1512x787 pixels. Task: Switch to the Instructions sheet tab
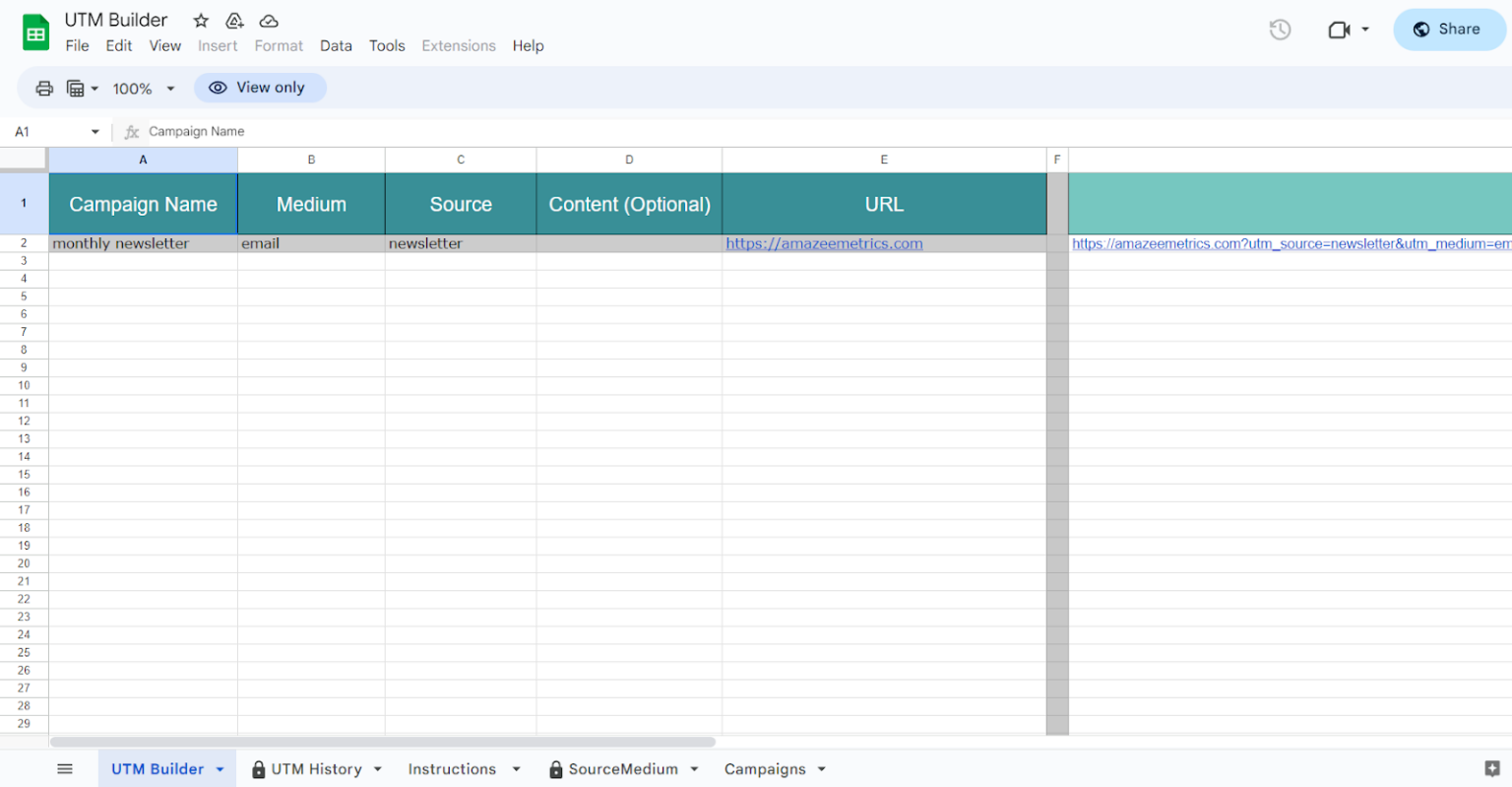(x=451, y=768)
